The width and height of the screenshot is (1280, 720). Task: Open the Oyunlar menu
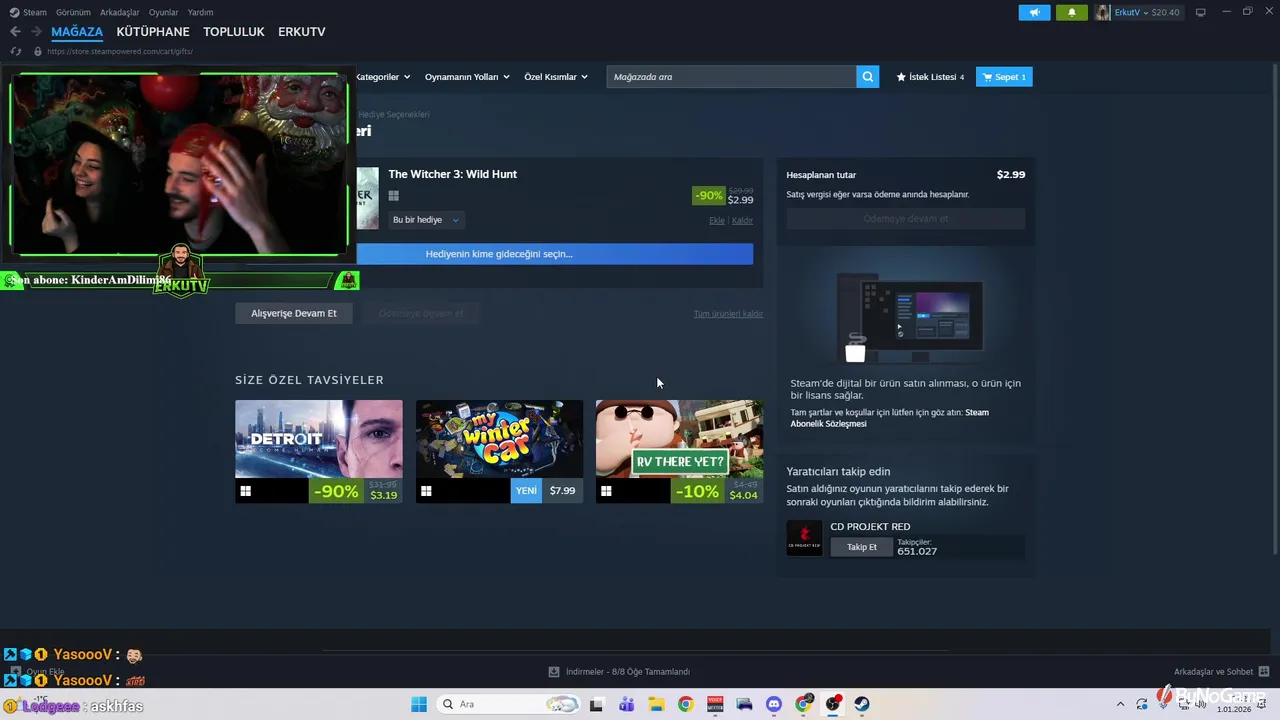[x=163, y=12]
